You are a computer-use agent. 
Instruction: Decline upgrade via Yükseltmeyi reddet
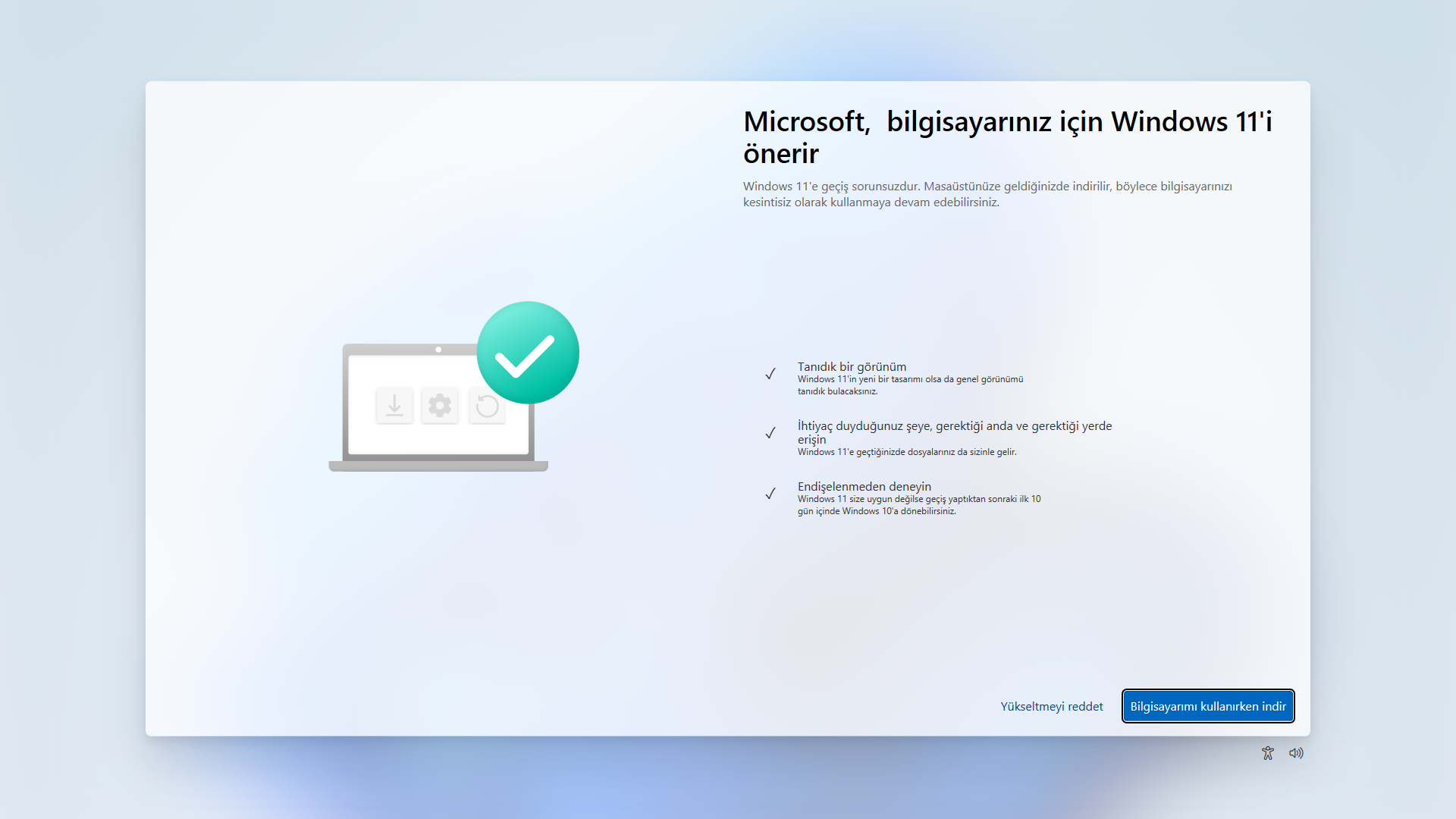(1051, 706)
